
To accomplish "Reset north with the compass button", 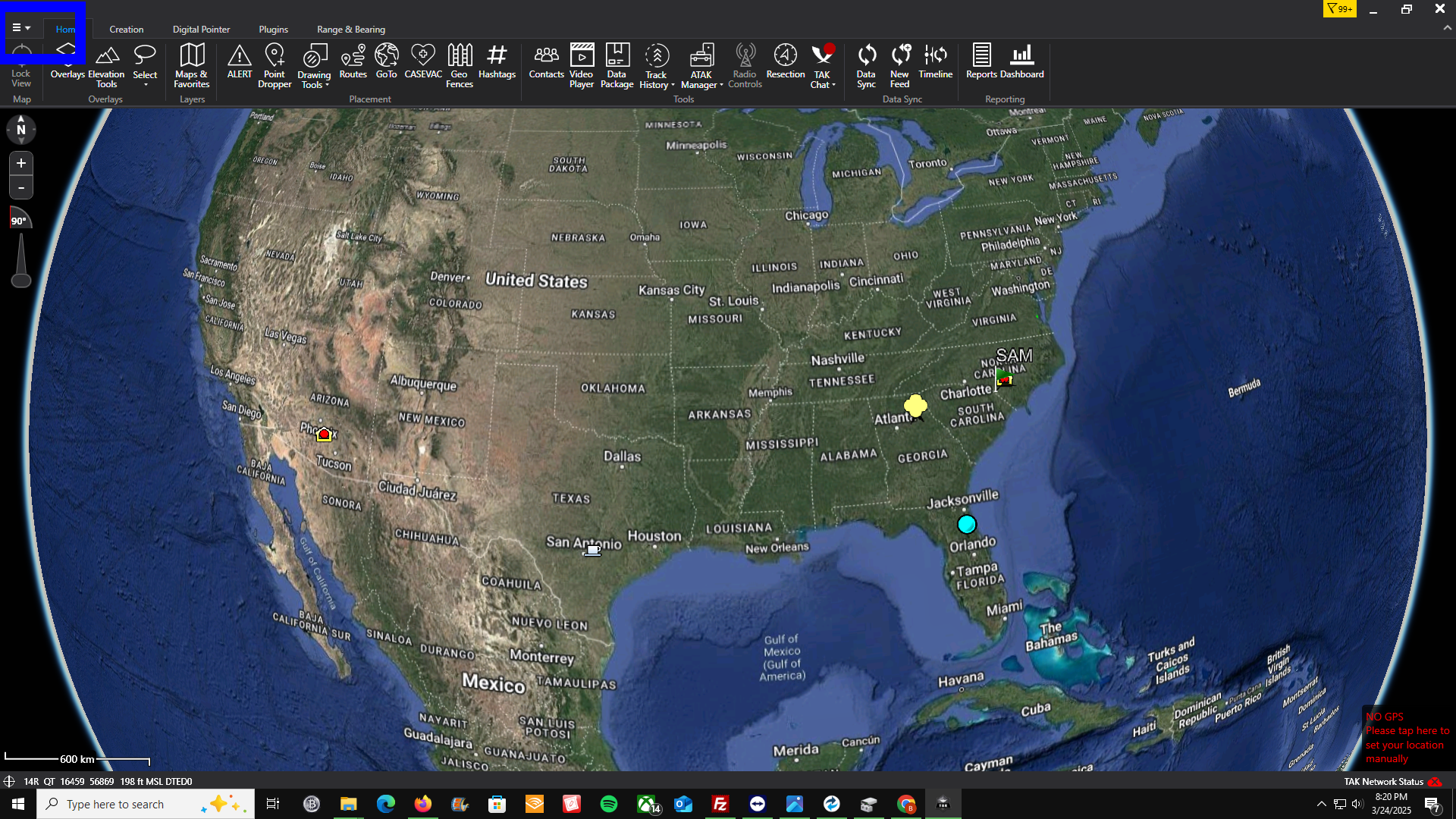I will (21, 130).
